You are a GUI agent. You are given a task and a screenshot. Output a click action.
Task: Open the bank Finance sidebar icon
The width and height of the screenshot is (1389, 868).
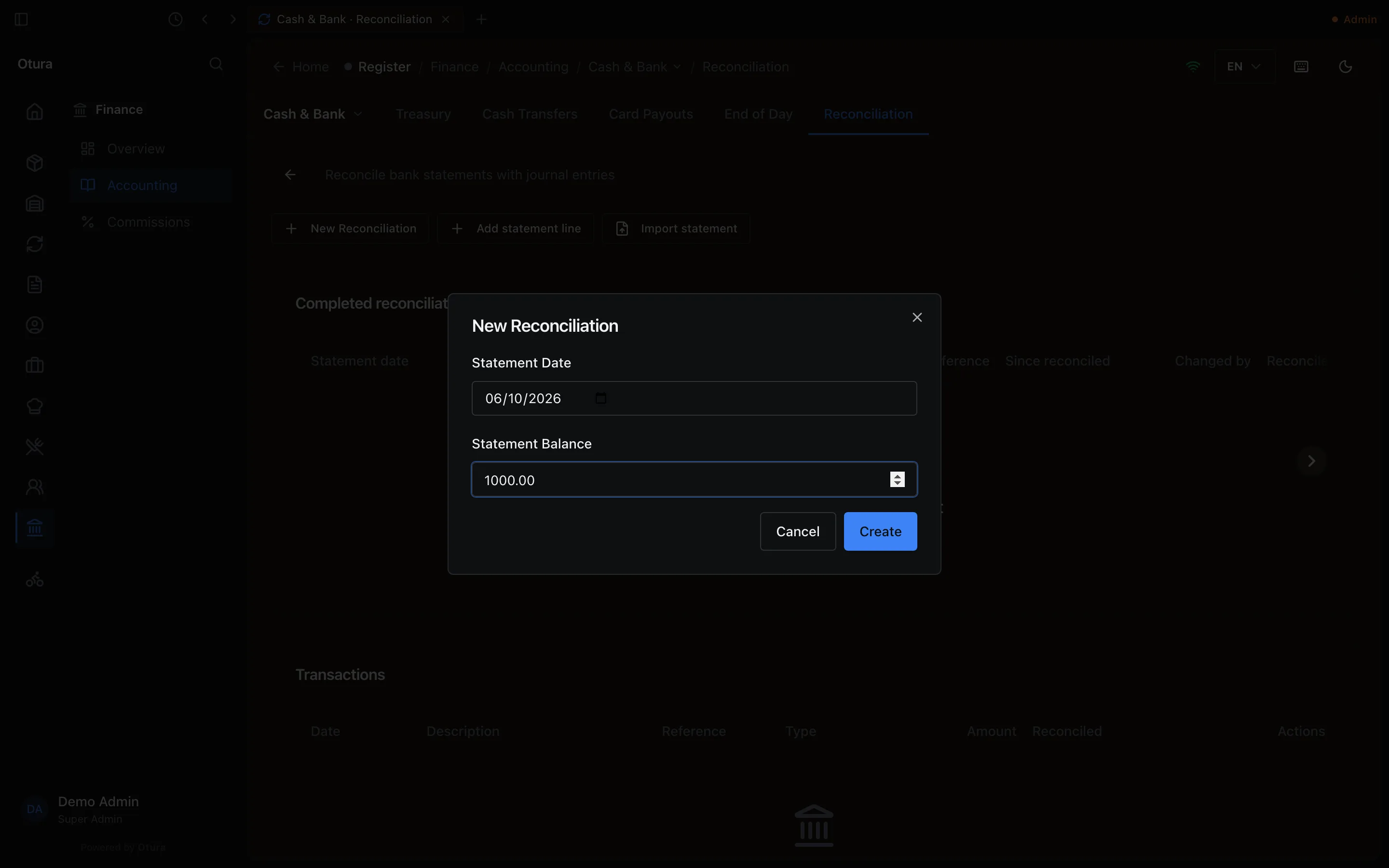click(34, 528)
